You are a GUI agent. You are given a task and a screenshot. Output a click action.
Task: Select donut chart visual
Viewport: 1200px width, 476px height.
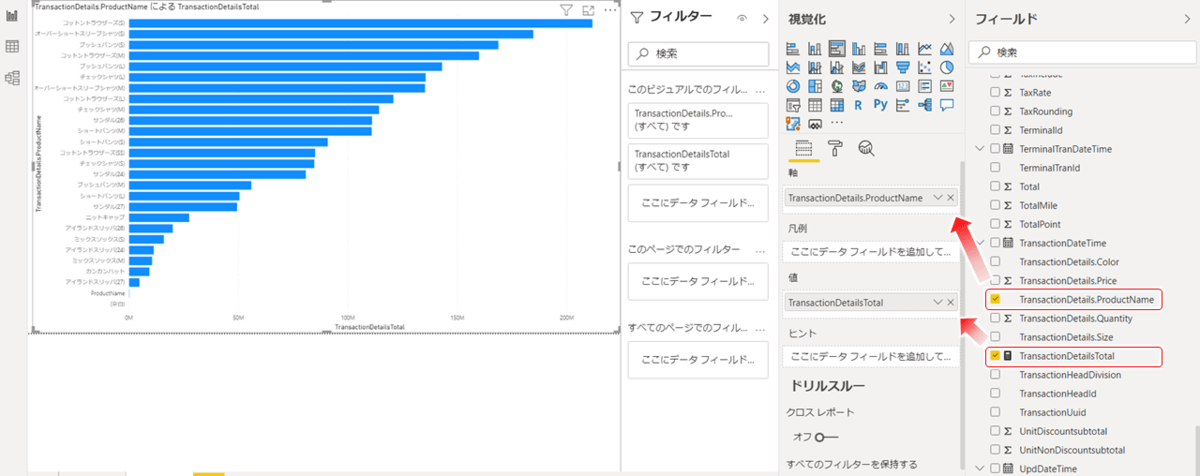793,86
